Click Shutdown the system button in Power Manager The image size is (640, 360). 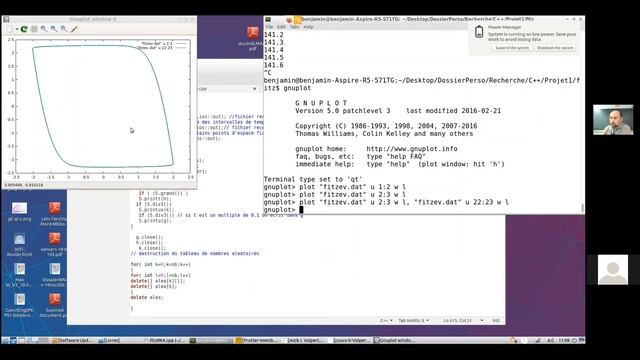[x=555, y=48]
